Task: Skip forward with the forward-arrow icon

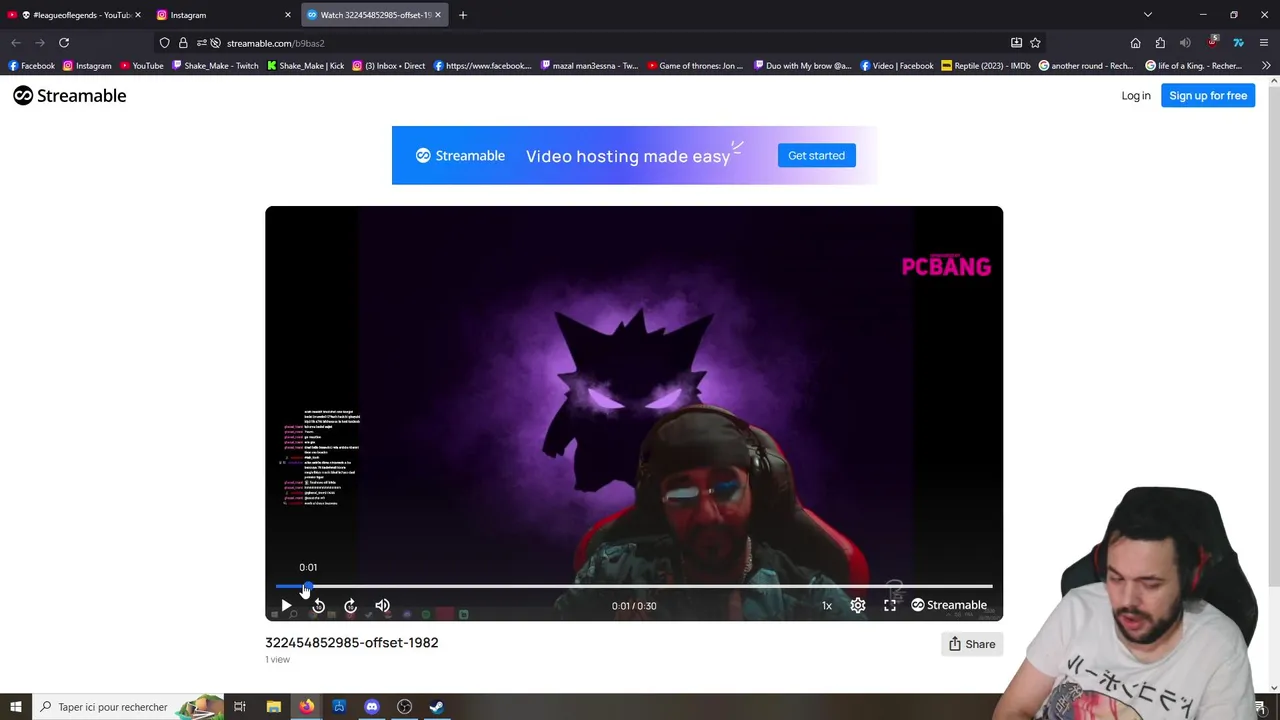Action: [x=350, y=605]
